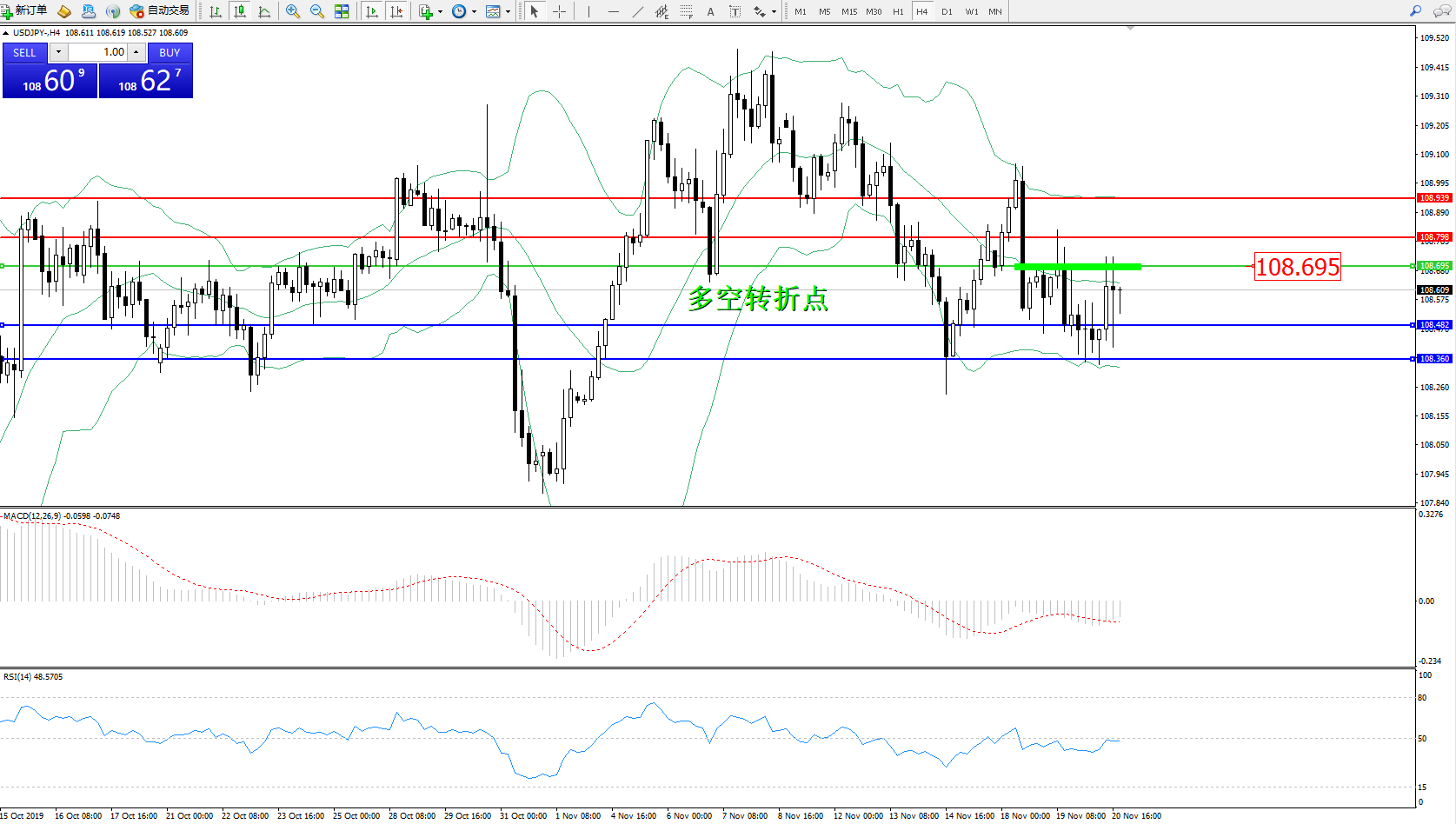Open the periodicity clock dropdown arrow
The image size is (1456, 824).
point(474,12)
